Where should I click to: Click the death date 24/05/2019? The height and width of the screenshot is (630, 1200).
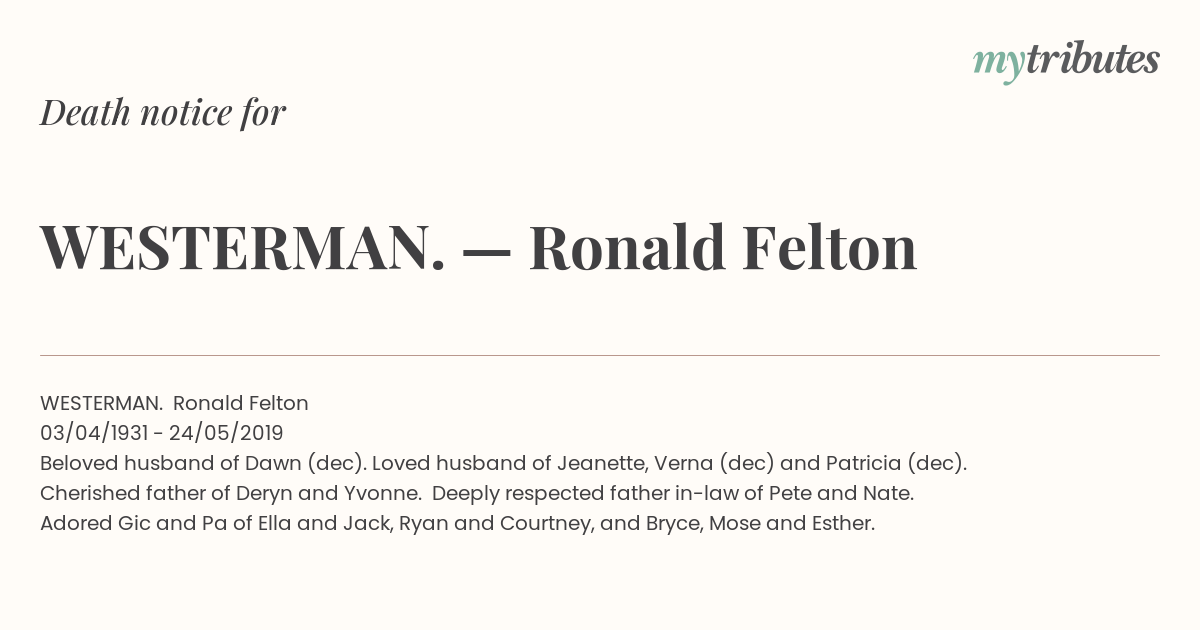[226, 433]
